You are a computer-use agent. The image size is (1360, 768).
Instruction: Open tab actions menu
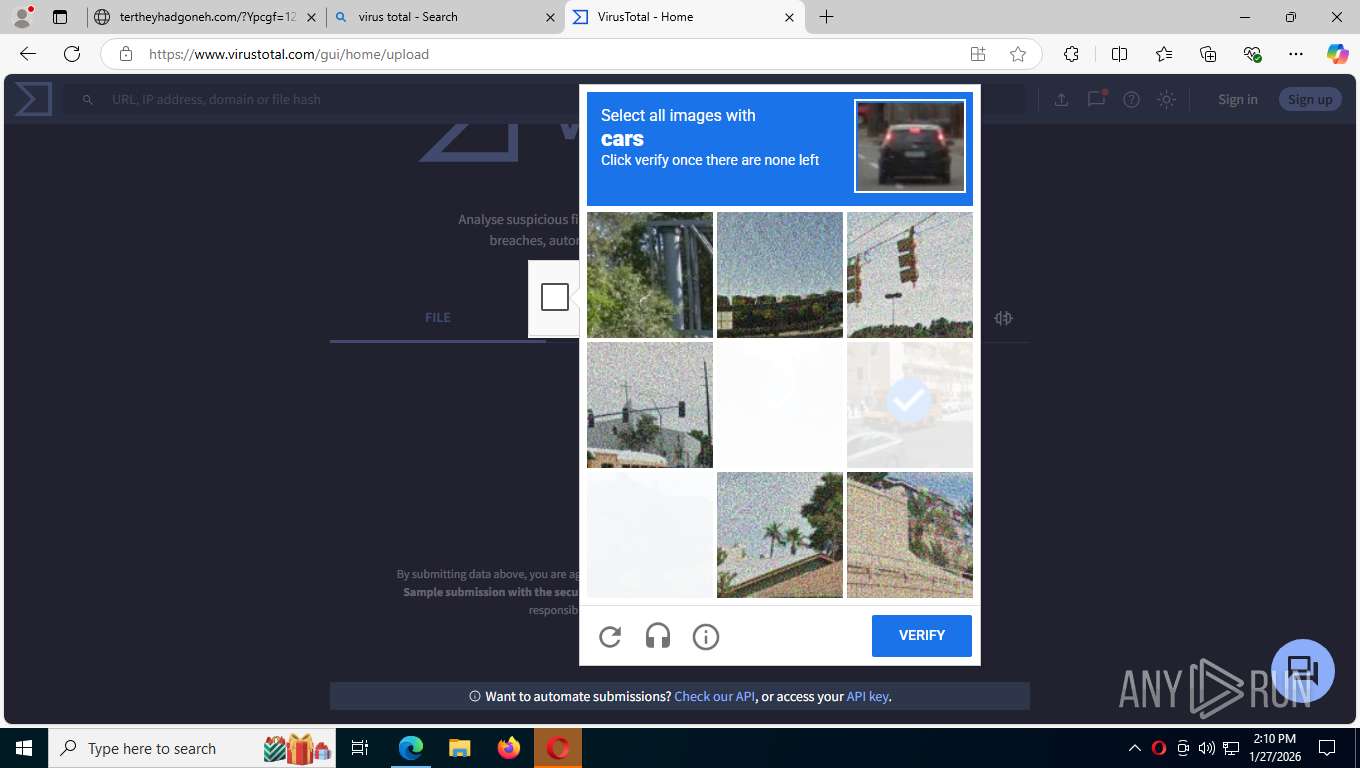coord(60,17)
